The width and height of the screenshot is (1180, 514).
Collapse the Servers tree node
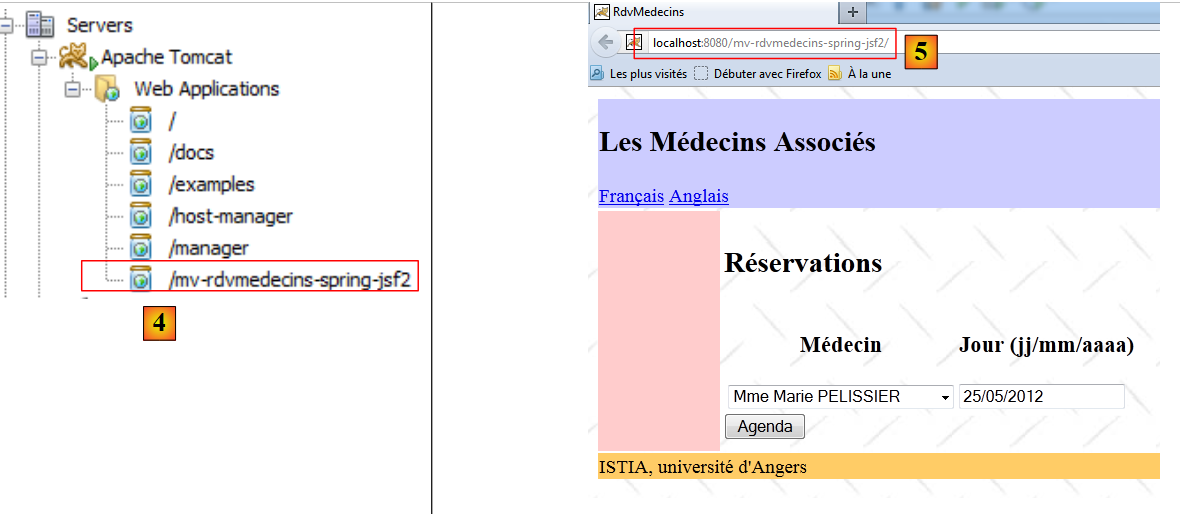coord(8,25)
